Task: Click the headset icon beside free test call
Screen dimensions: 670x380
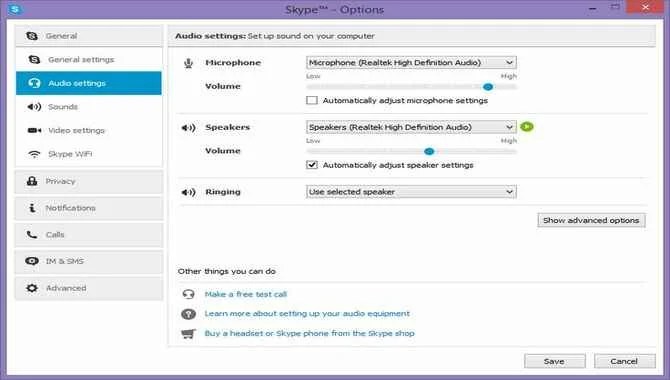Action: pos(188,294)
